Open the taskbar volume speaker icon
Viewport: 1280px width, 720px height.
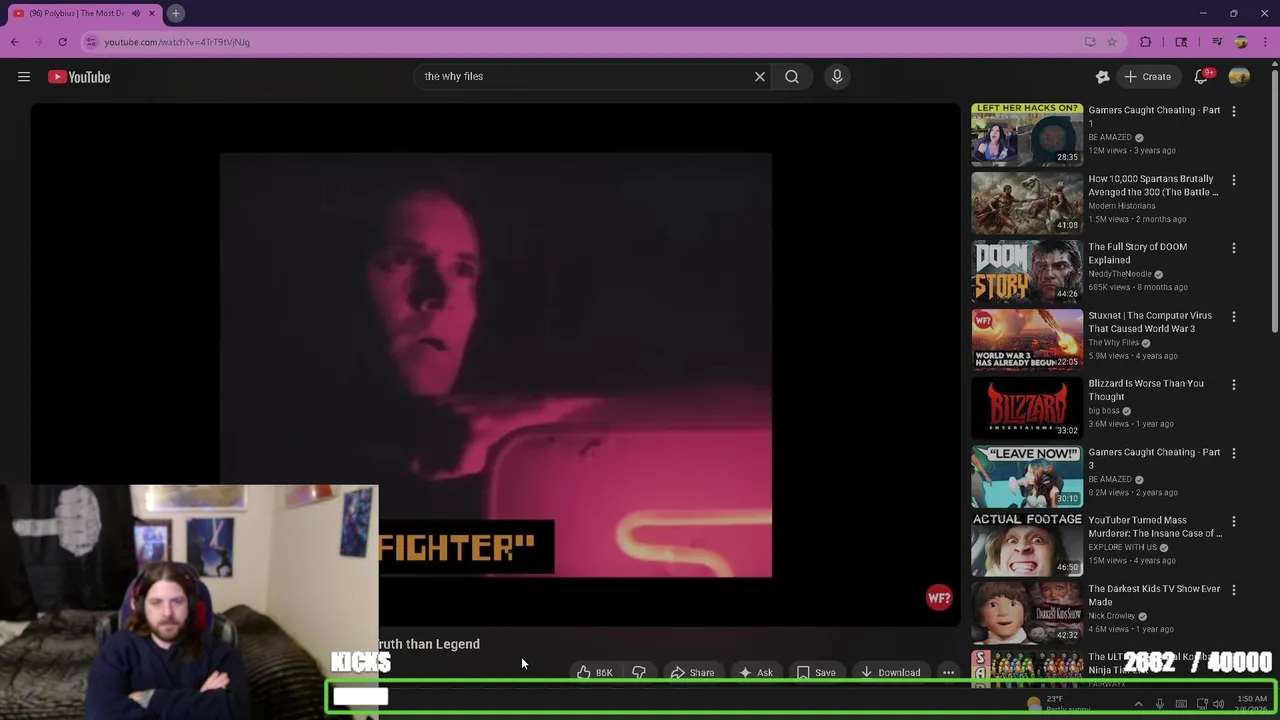pos(1218,704)
